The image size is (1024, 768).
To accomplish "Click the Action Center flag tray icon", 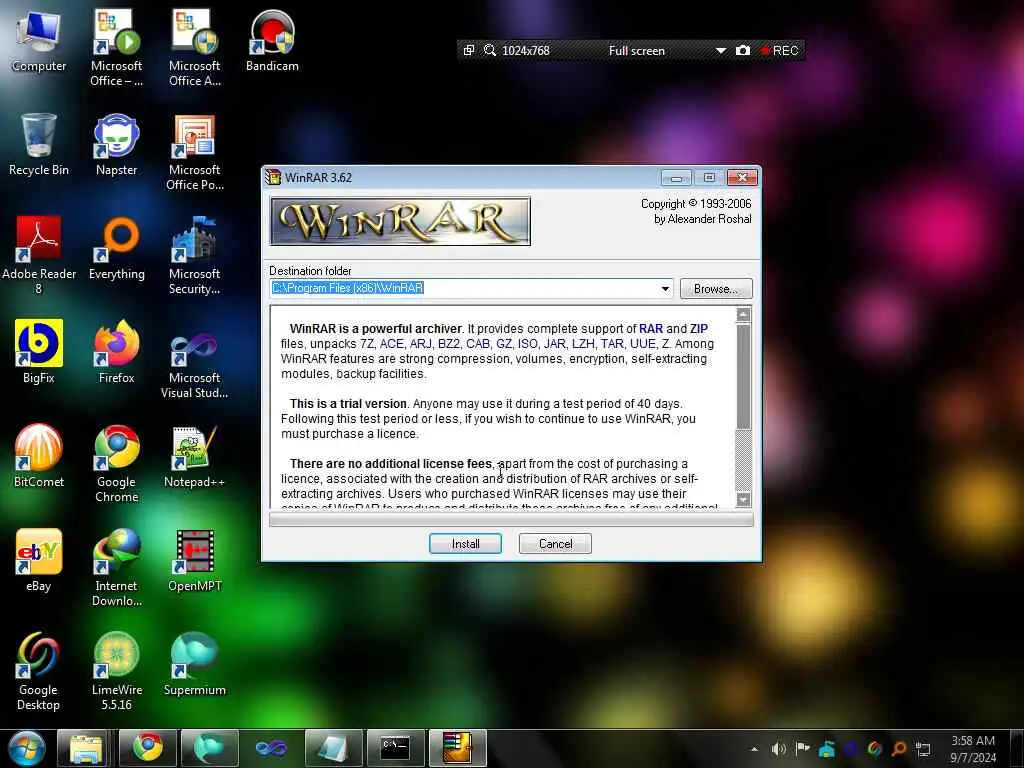I will (x=803, y=748).
